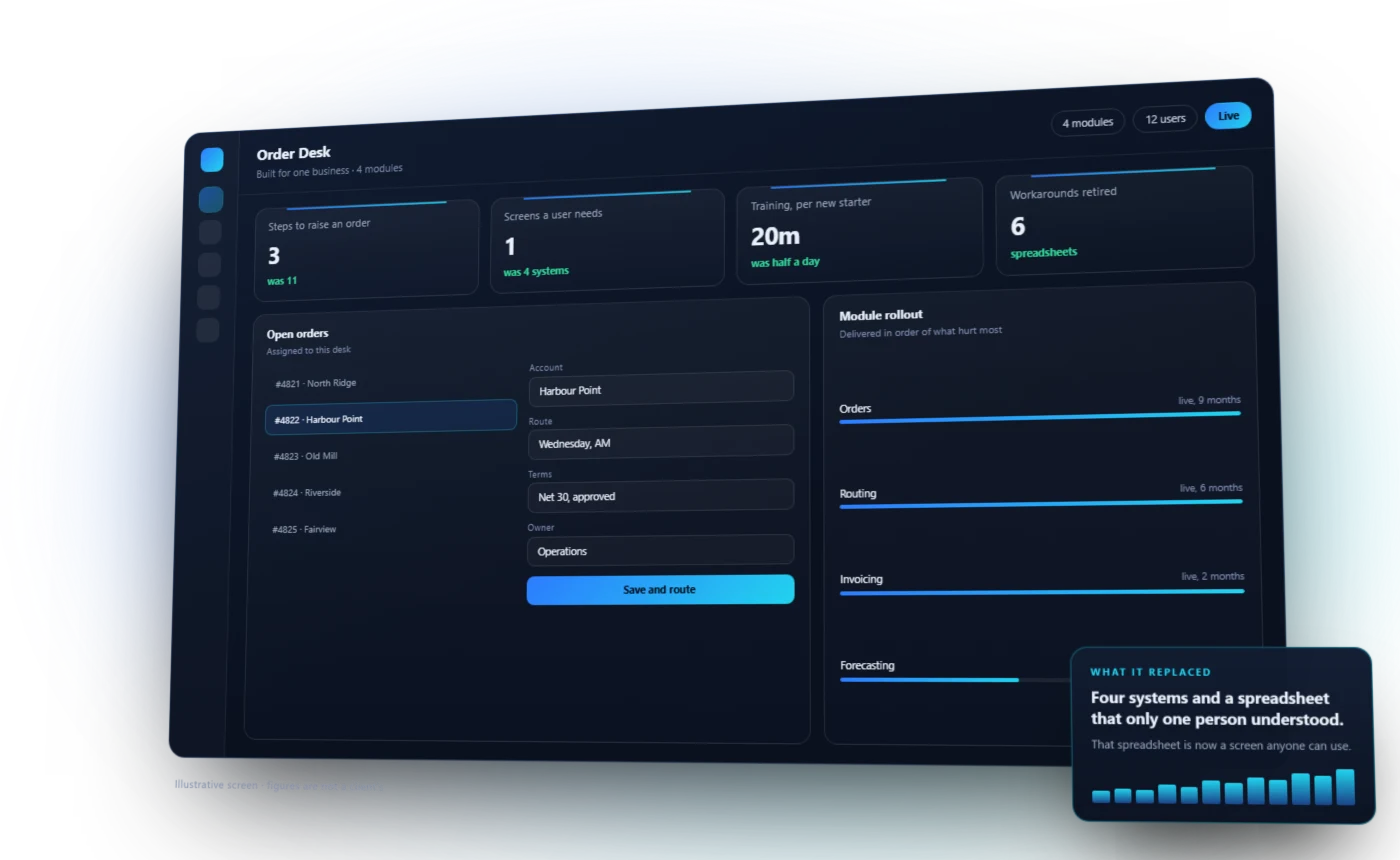Click the 'live, 6 months' label

1211,488
